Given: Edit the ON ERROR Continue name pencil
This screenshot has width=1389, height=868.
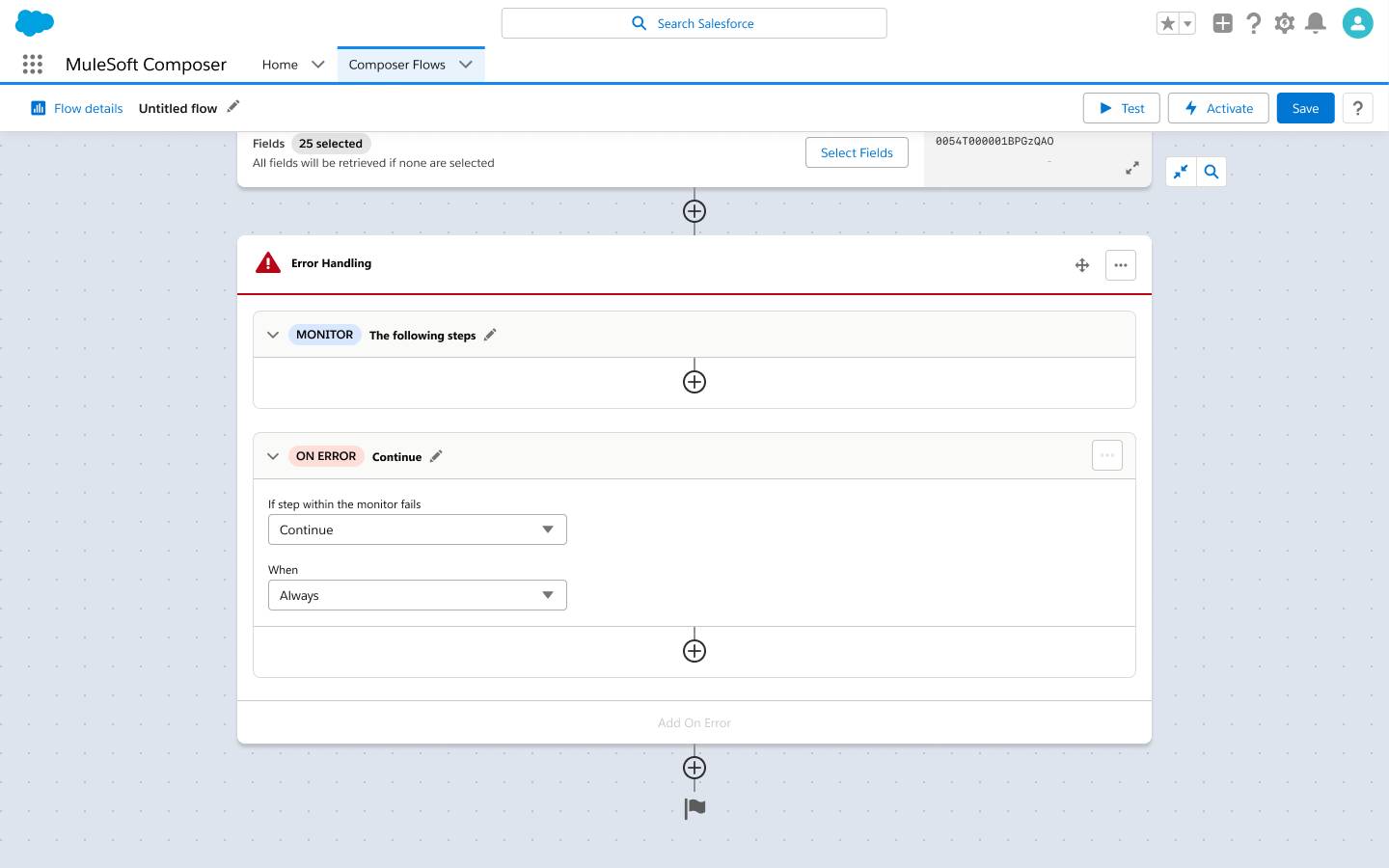Looking at the screenshot, I should [x=436, y=456].
